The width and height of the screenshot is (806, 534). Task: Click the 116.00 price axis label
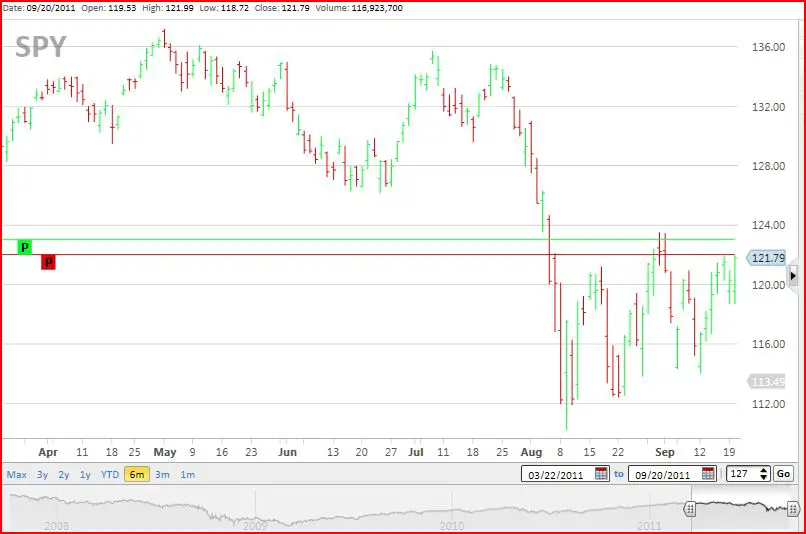tap(768, 344)
